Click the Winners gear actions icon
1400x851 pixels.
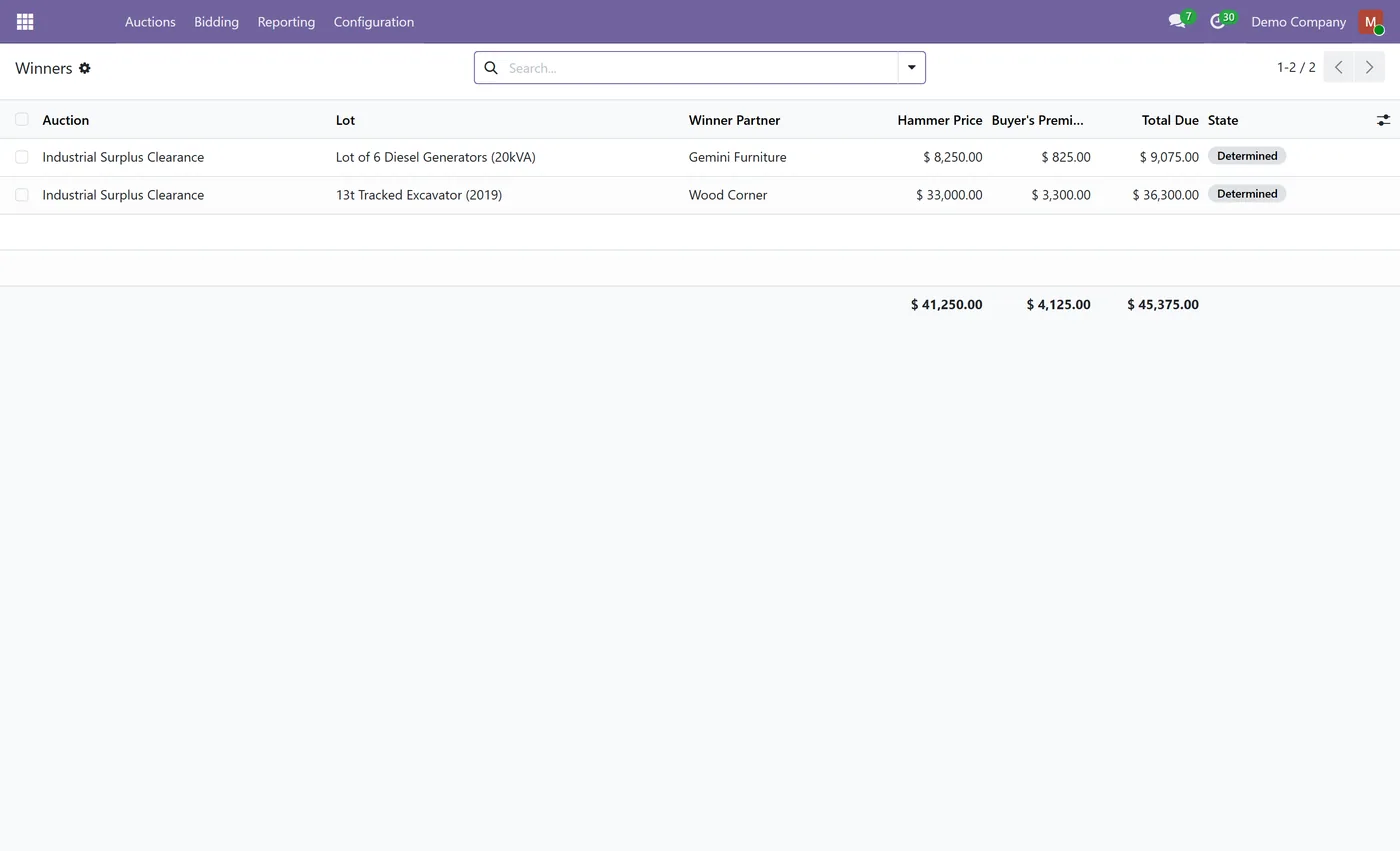(x=85, y=68)
